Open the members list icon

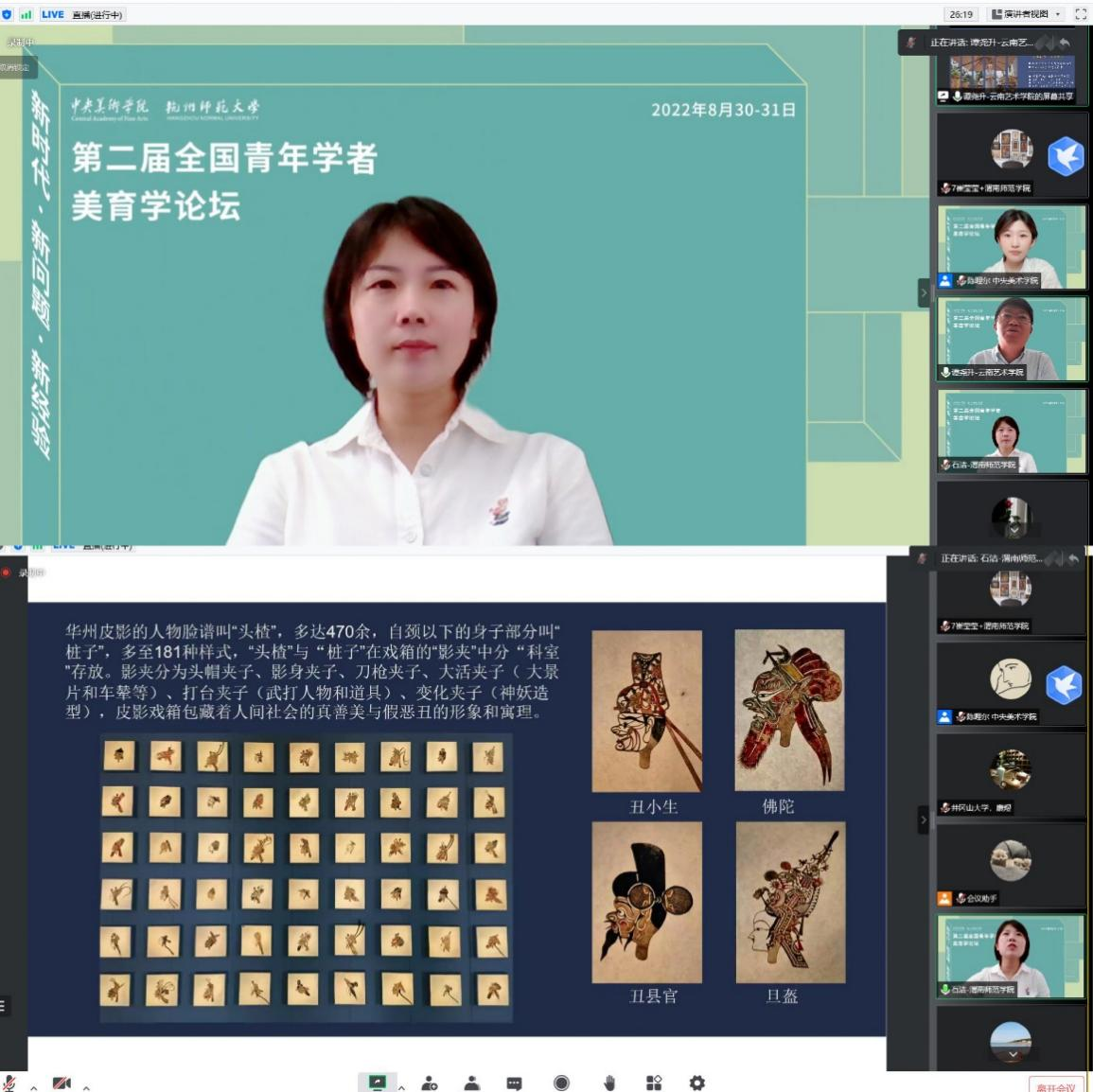(x=472, y=1083)
